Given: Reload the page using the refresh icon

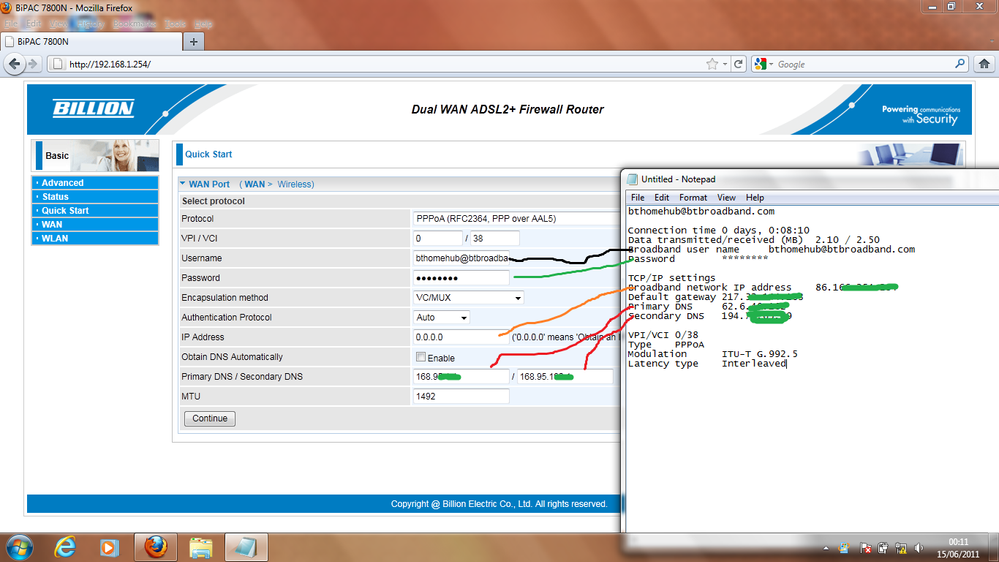Looking at the screenshot, I should click(x=738, y=64).
